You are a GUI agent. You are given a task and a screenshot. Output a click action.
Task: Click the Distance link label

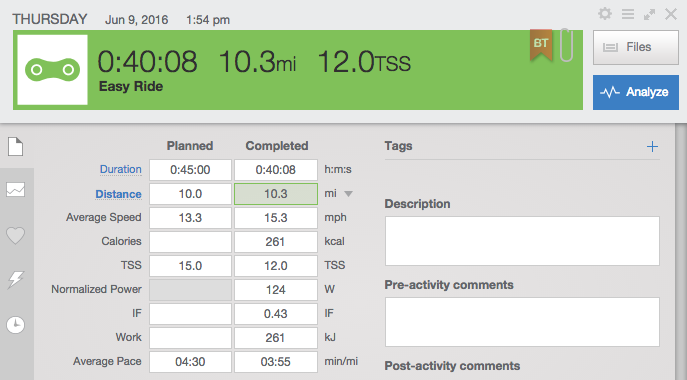coord(118,194)
